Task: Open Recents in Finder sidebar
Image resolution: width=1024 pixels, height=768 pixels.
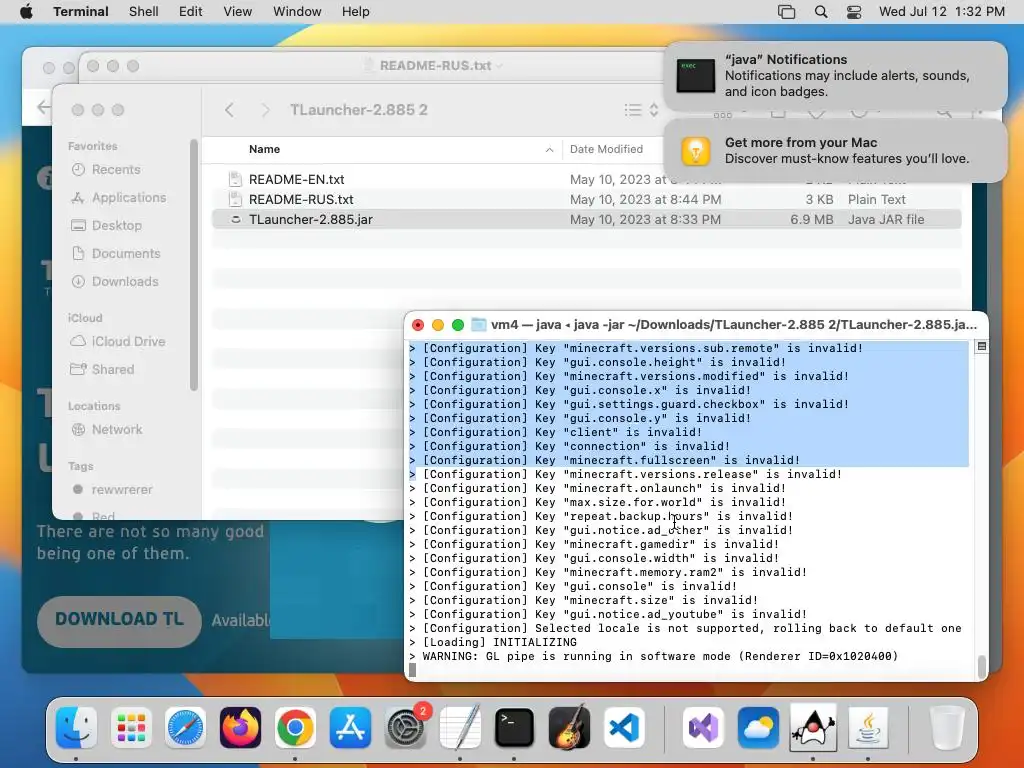Action: pos(116,169)
